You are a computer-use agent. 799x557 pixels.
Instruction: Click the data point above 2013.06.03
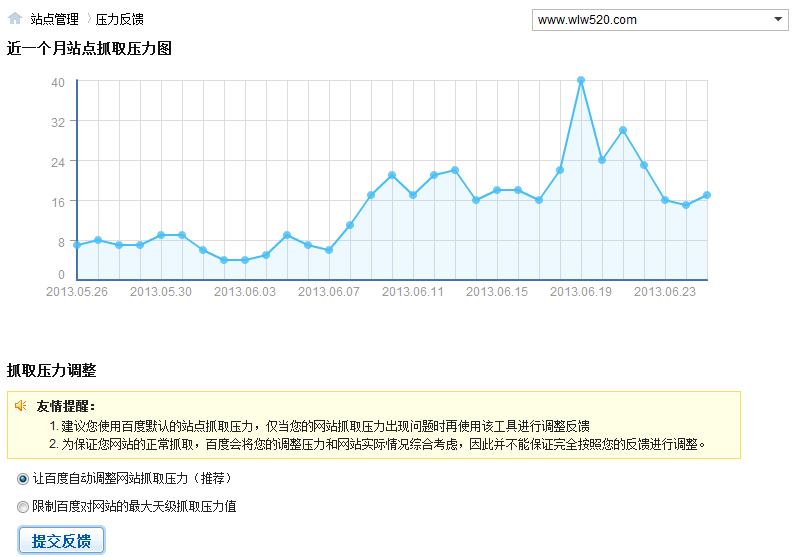(245, 260)
